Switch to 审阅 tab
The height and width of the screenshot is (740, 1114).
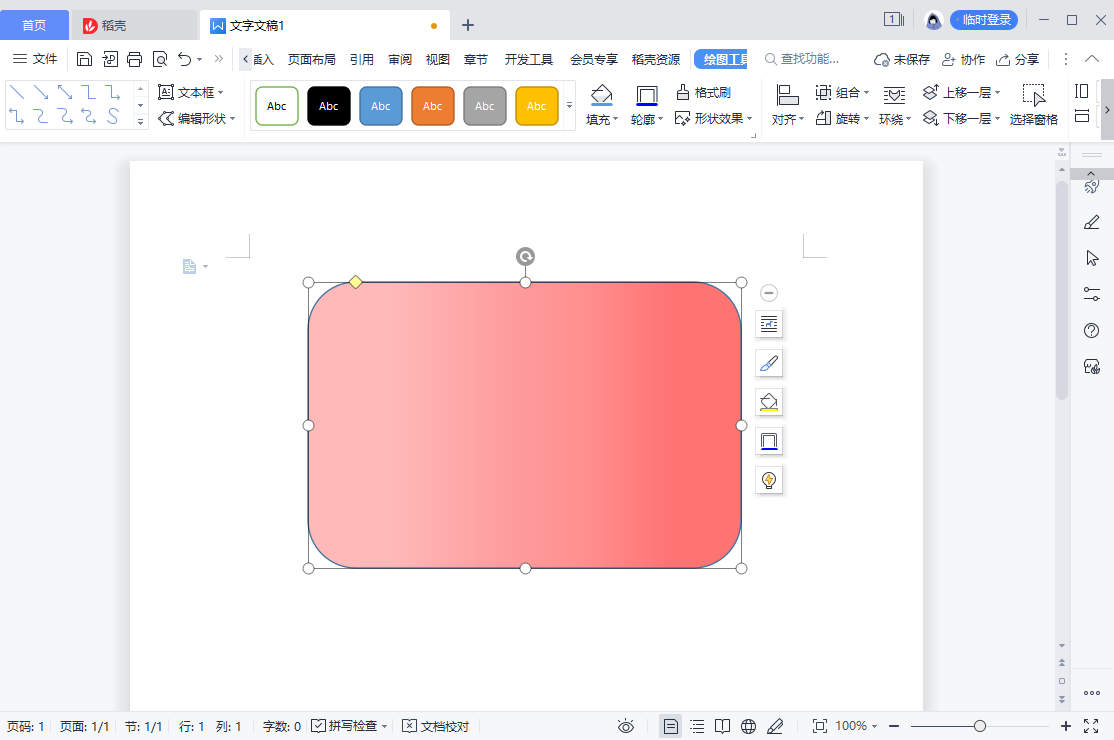click(x=400, y=60)
